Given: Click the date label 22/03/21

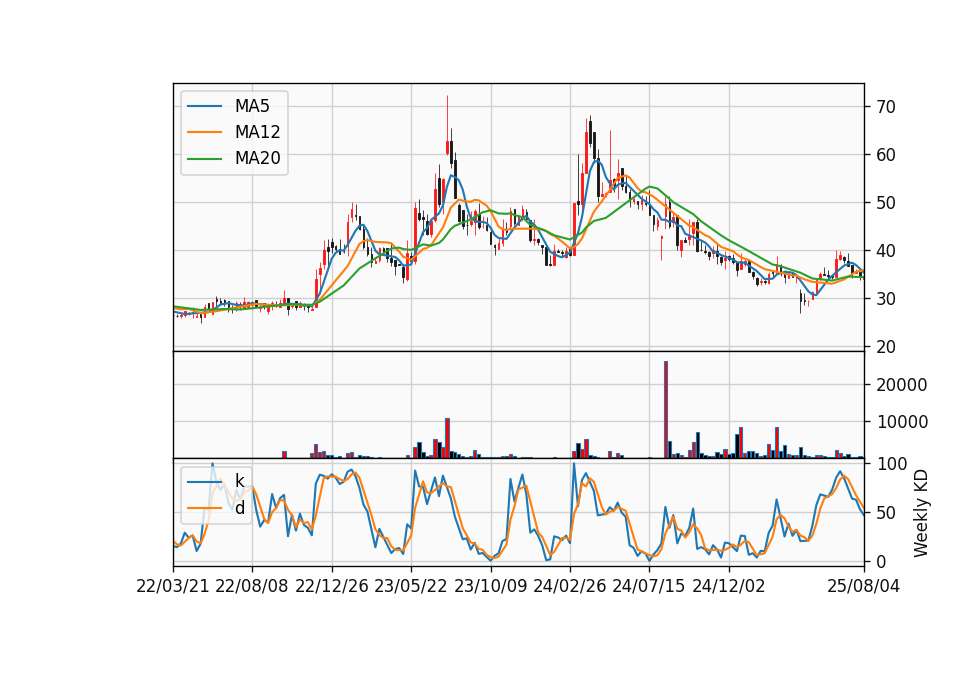Looking at the screenshot, I should click(x=173, y=586).
